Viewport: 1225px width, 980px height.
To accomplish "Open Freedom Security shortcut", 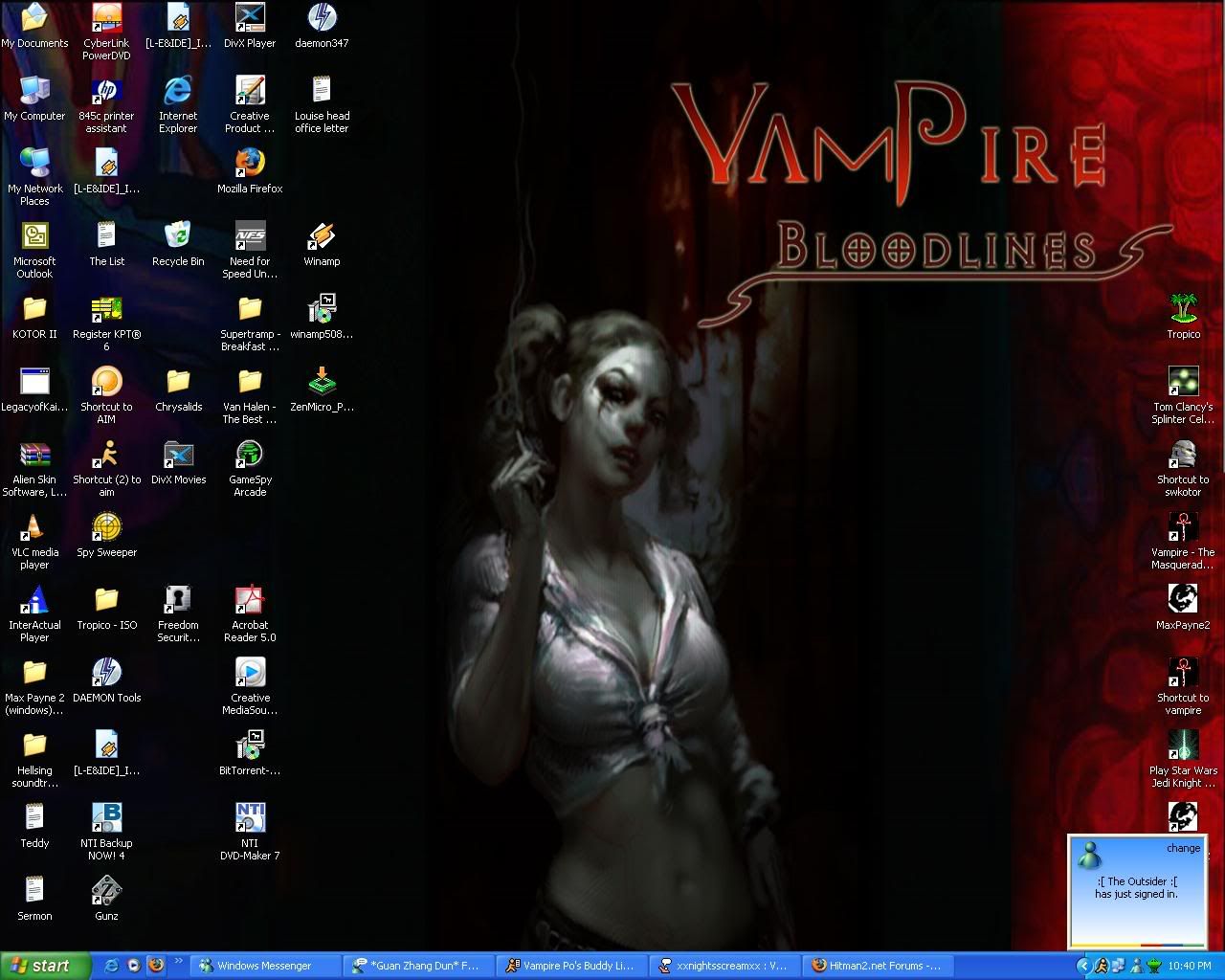I will pos(178,612).
